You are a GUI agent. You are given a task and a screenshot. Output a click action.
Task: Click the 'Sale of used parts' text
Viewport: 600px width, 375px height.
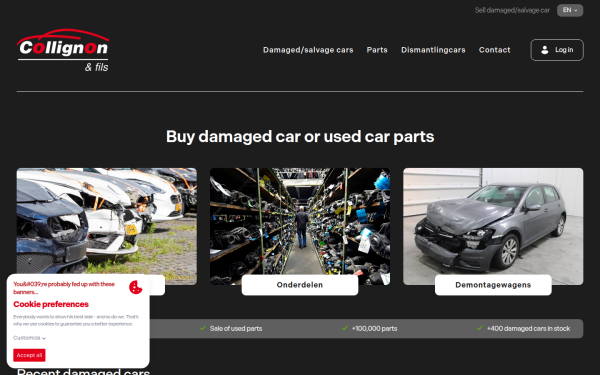pos(236,329)
